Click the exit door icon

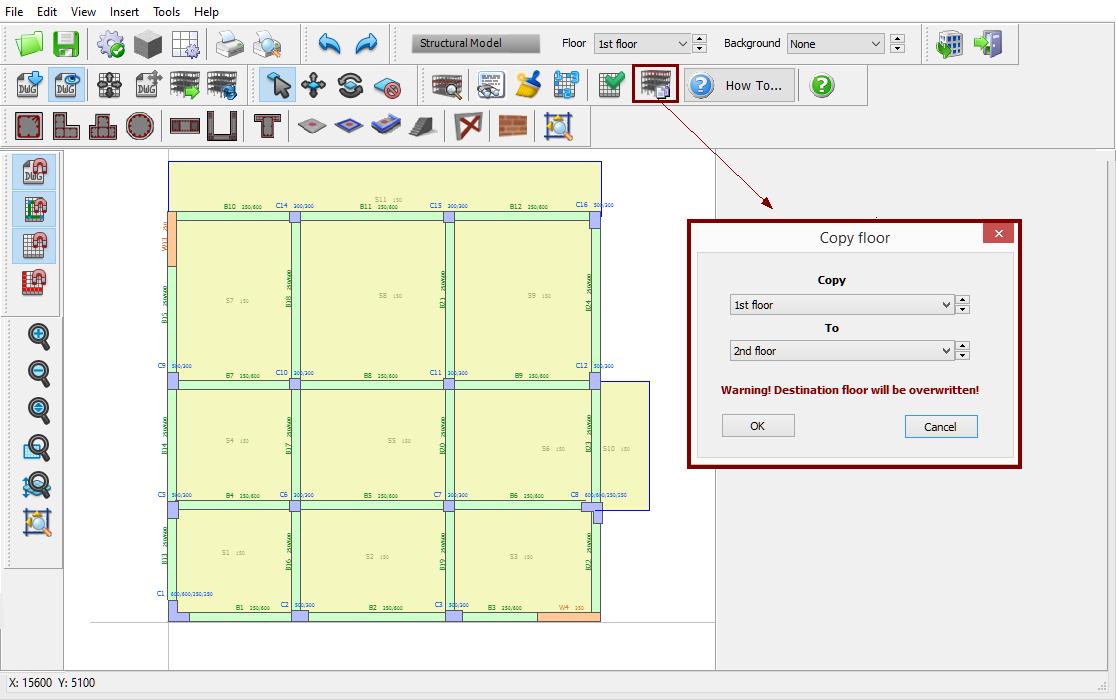pos(988,44)
